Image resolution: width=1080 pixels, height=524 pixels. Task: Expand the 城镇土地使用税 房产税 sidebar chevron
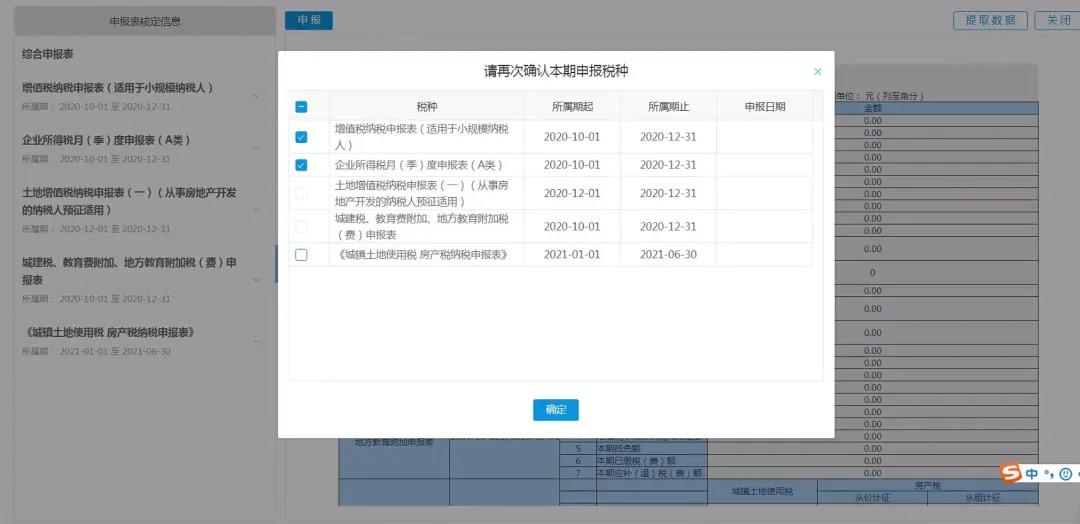tap(256, 341)
